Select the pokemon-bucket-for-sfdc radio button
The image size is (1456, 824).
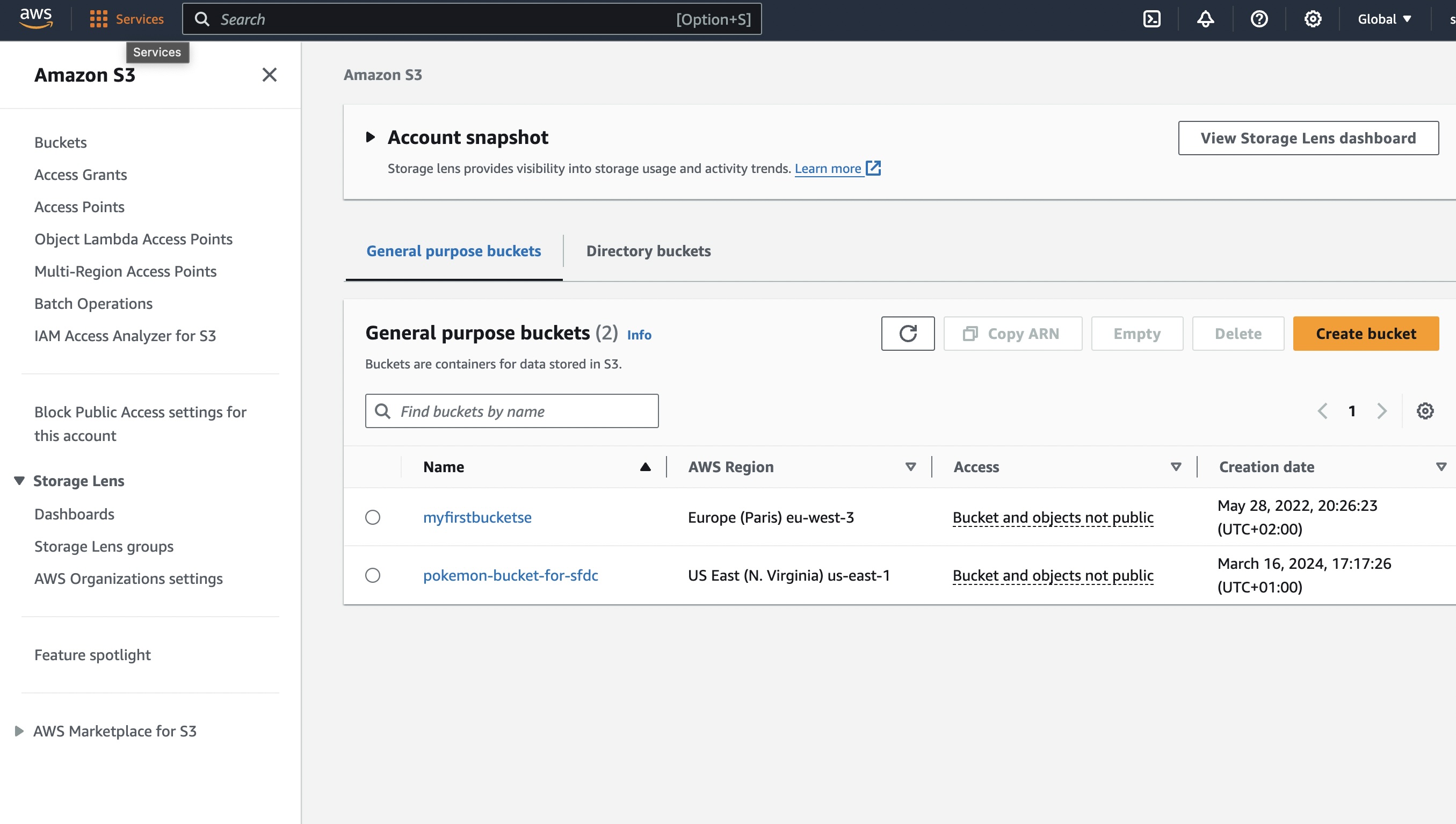tap(373, 575)
